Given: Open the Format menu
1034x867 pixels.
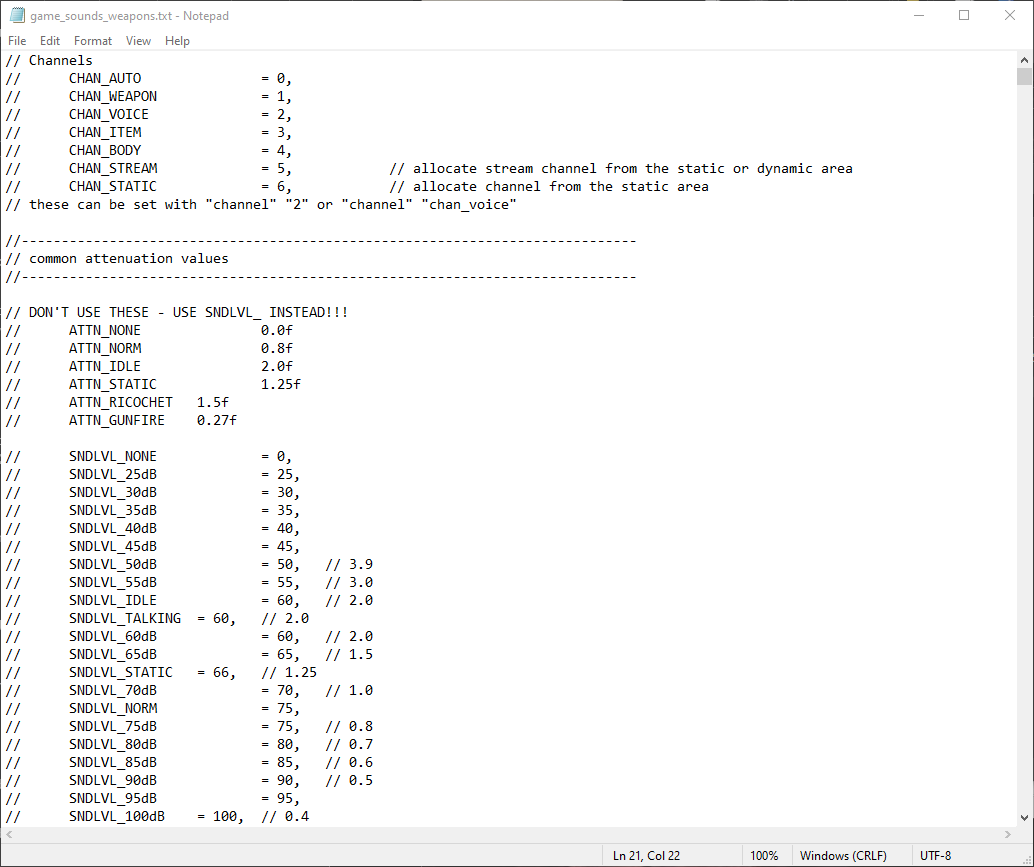Looking at the screenshot, I should pyautogui.click(x=93, y=41).
